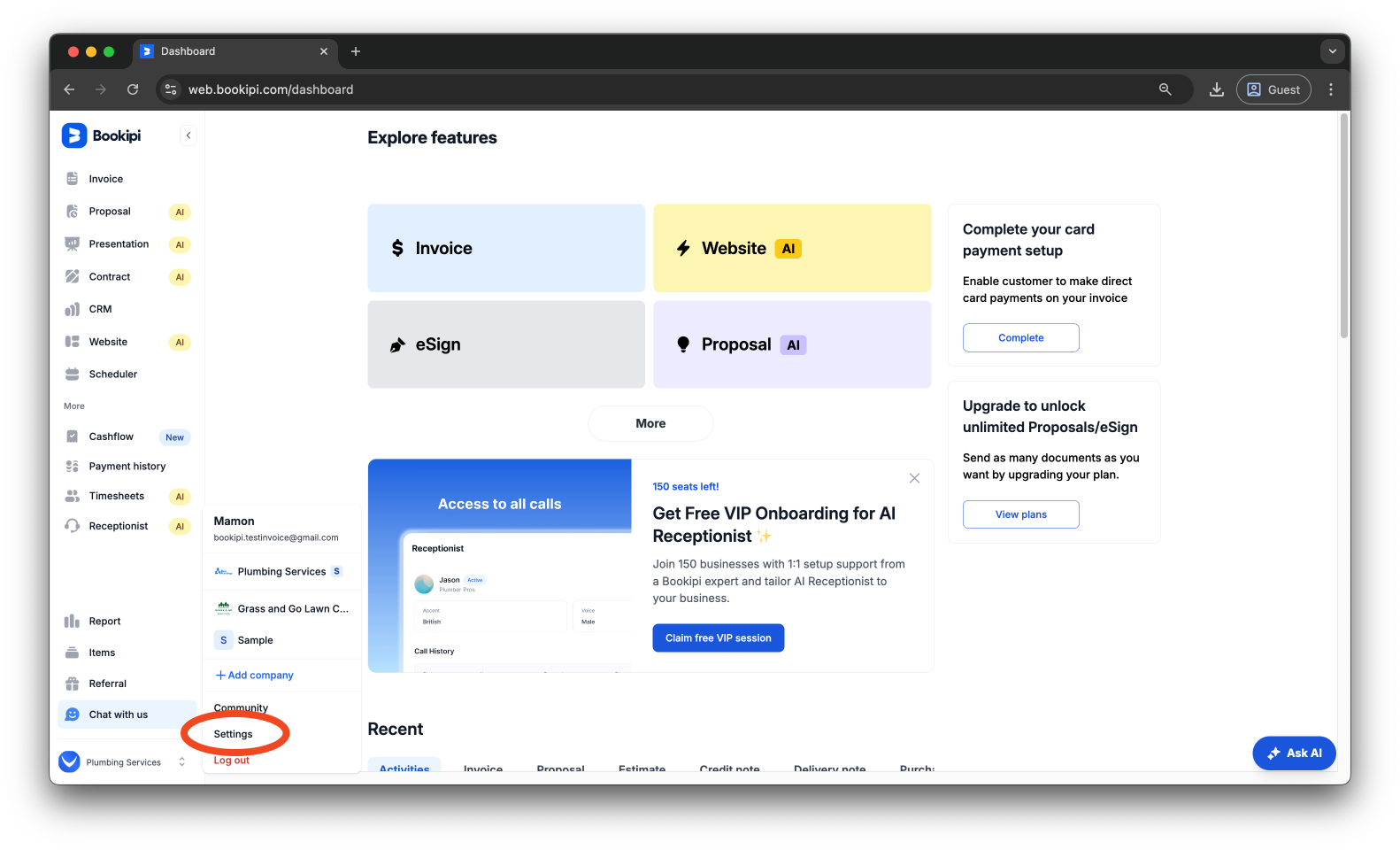This screenshot has width=1400, height=850.
Task: Open Community from the account menu
Action: coord(241,708)
